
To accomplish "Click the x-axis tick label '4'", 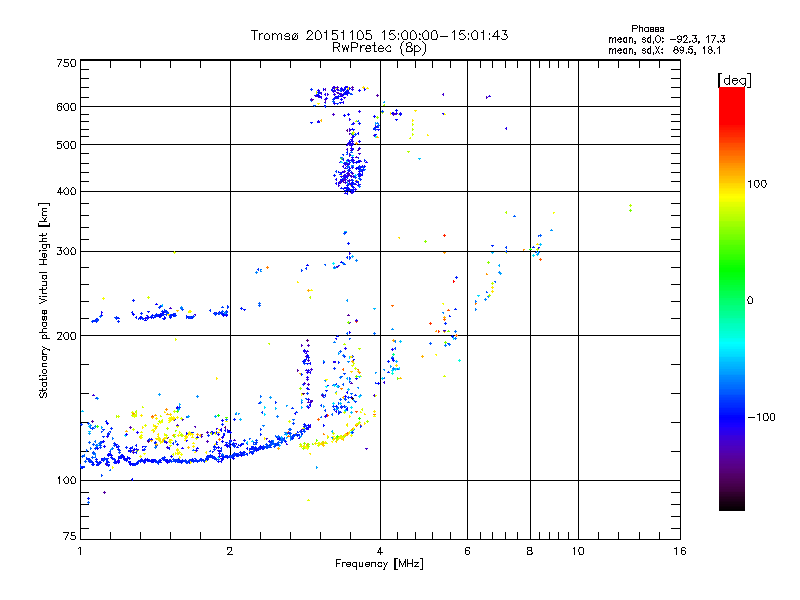I will click(380, 551).
